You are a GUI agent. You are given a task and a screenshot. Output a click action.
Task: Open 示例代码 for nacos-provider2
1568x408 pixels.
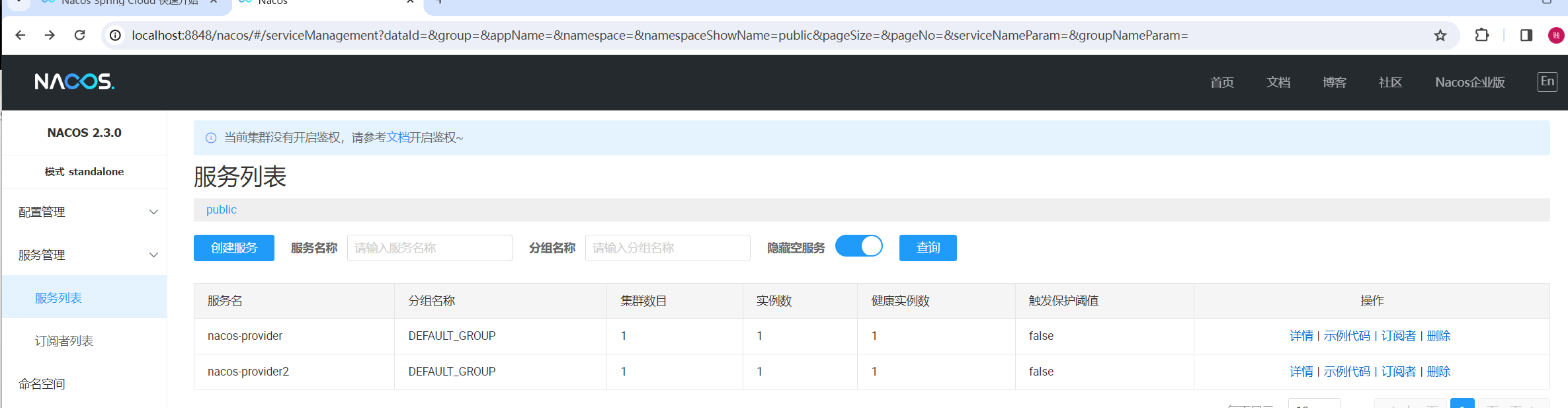point(1347,372)
